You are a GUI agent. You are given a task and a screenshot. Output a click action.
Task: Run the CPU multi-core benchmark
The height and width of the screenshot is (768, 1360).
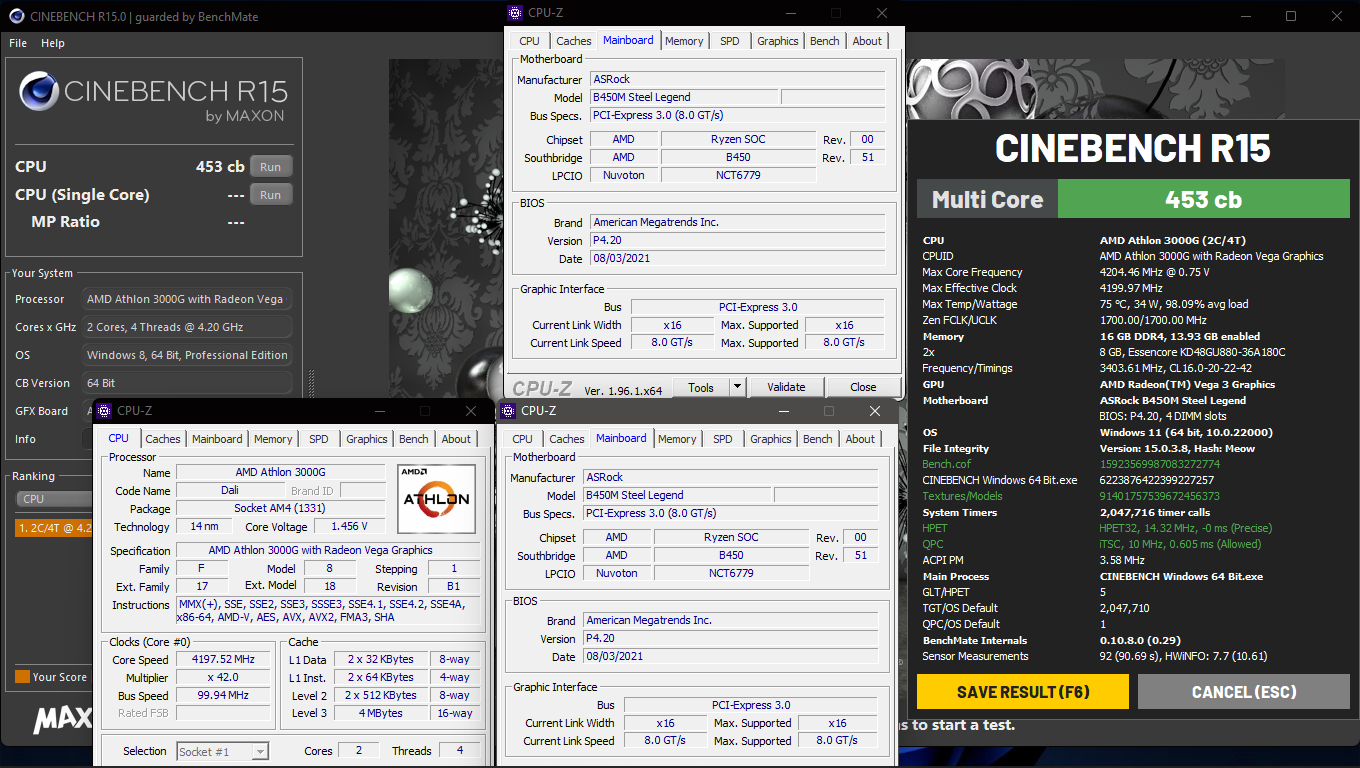tap(271, 167)
